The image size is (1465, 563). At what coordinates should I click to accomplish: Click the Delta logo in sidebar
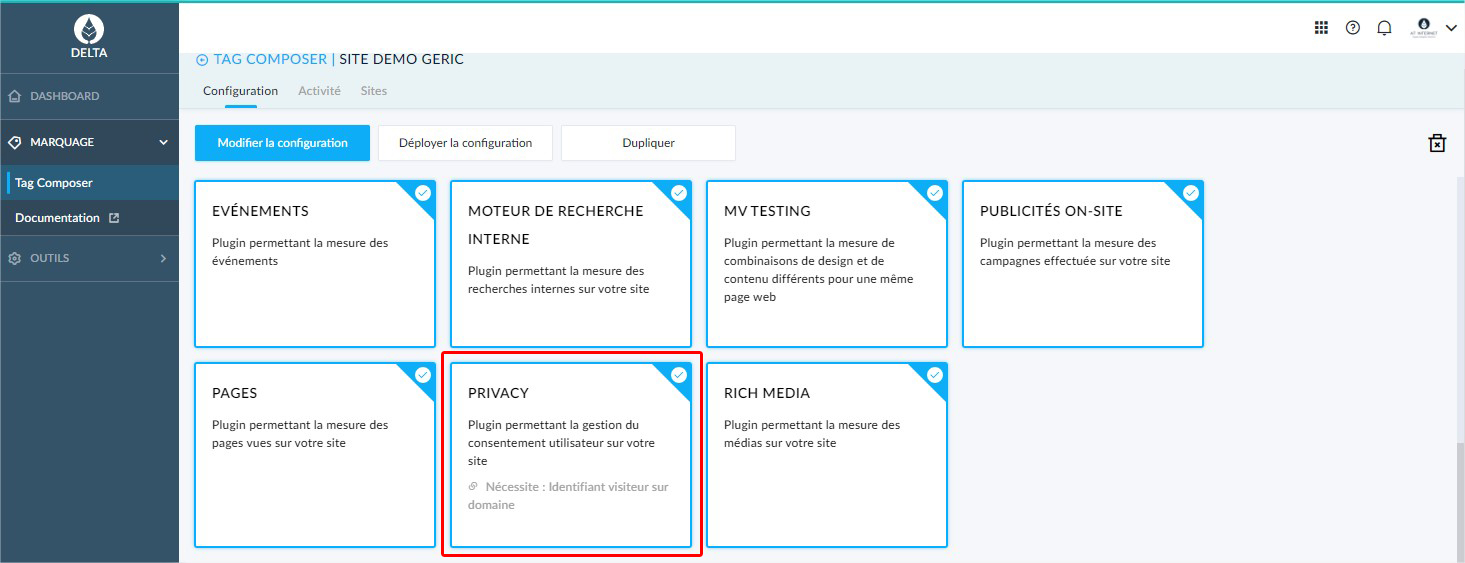[89, 31]
